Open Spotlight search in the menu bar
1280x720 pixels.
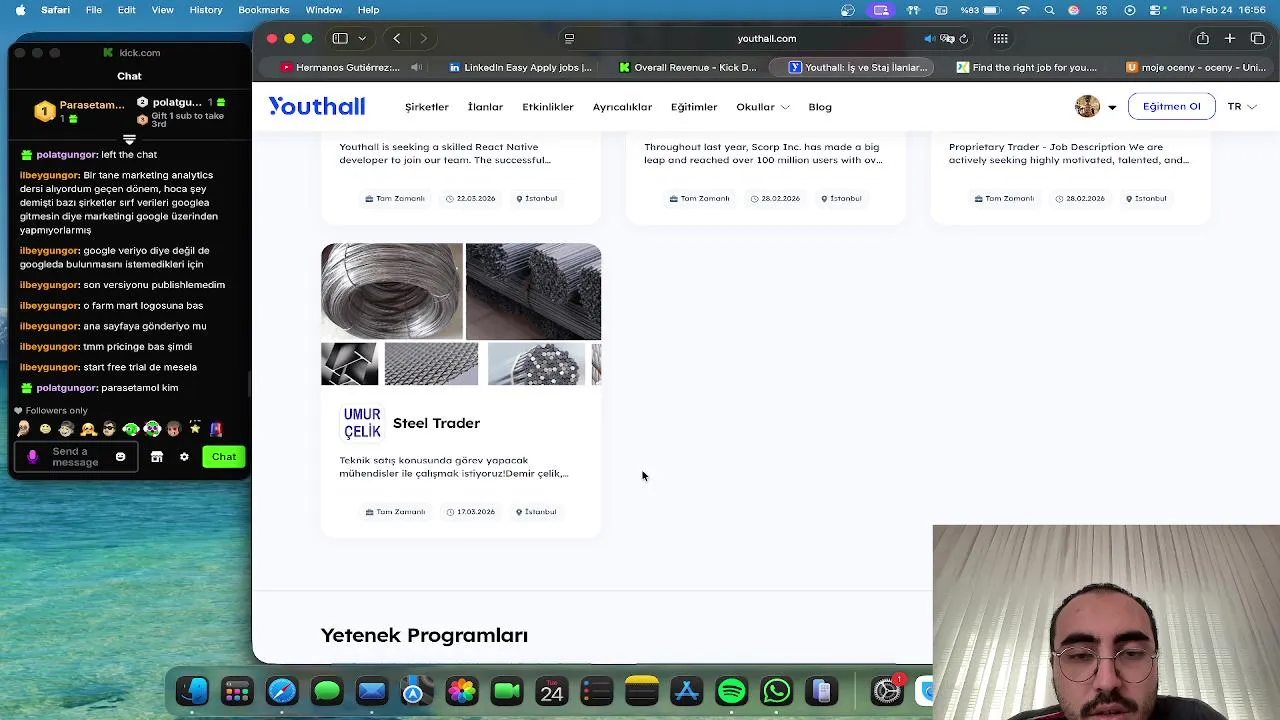(1049, 10)
